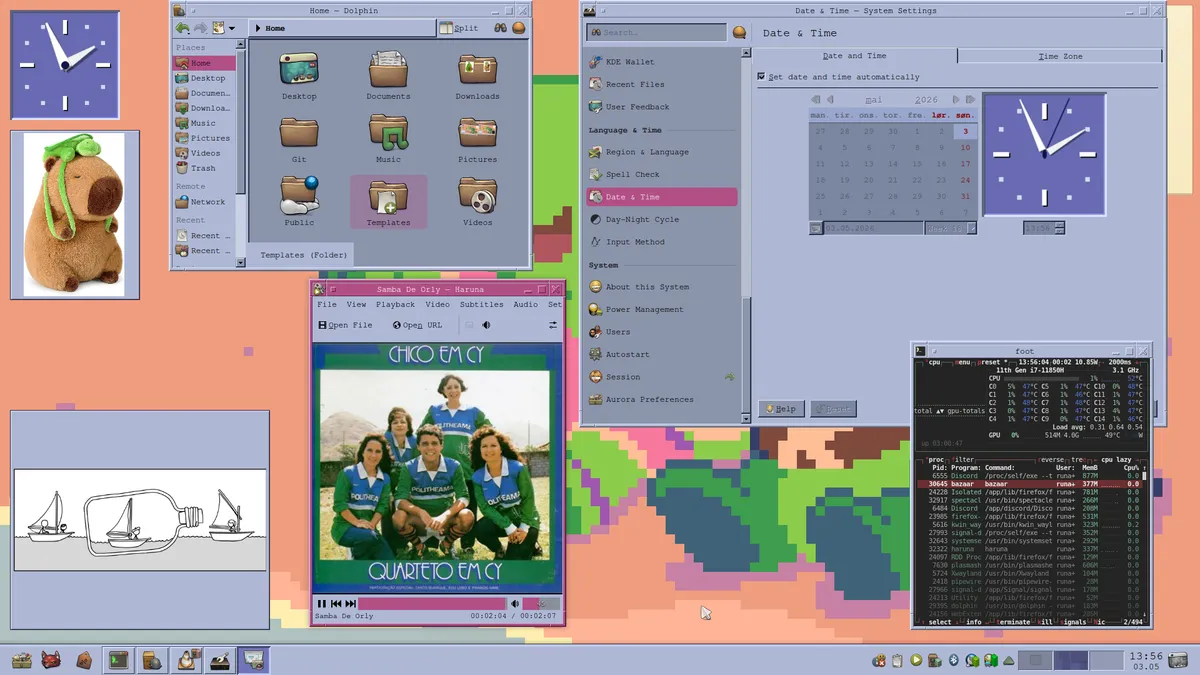The height and width of the screenshot is (675, 1200).
Task: Click the red fox icon in taskbar
Action: (52, 660)
